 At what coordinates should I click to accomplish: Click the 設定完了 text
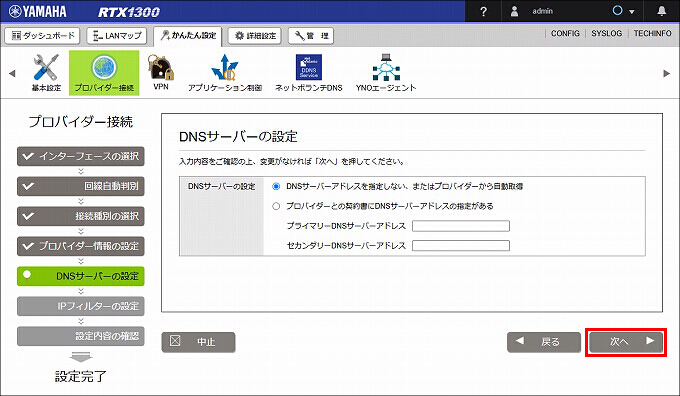(81, 376)
